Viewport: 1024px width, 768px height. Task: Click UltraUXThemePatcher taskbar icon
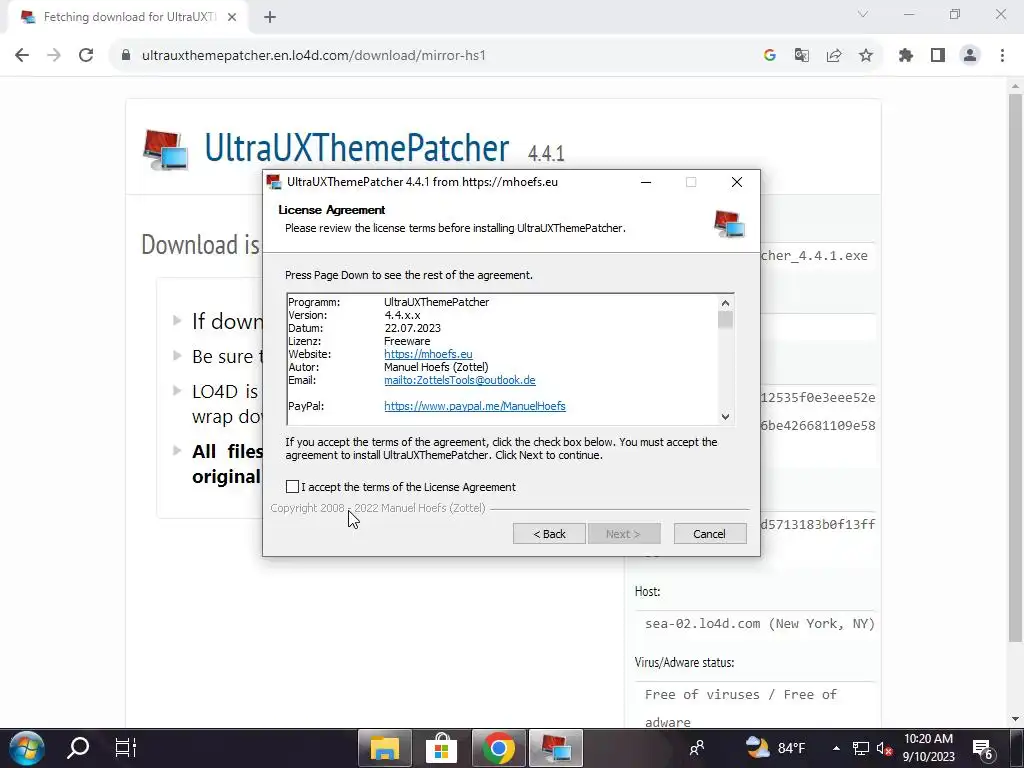point(555,748)
